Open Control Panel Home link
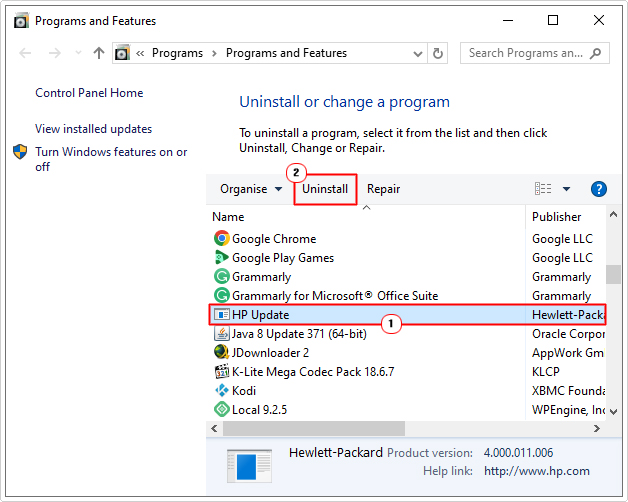 pyautogui.click(x=89, y=93)
